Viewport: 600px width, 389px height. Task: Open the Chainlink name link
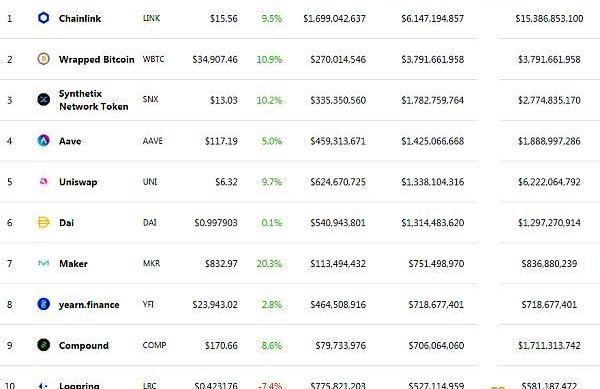point(80,18)
